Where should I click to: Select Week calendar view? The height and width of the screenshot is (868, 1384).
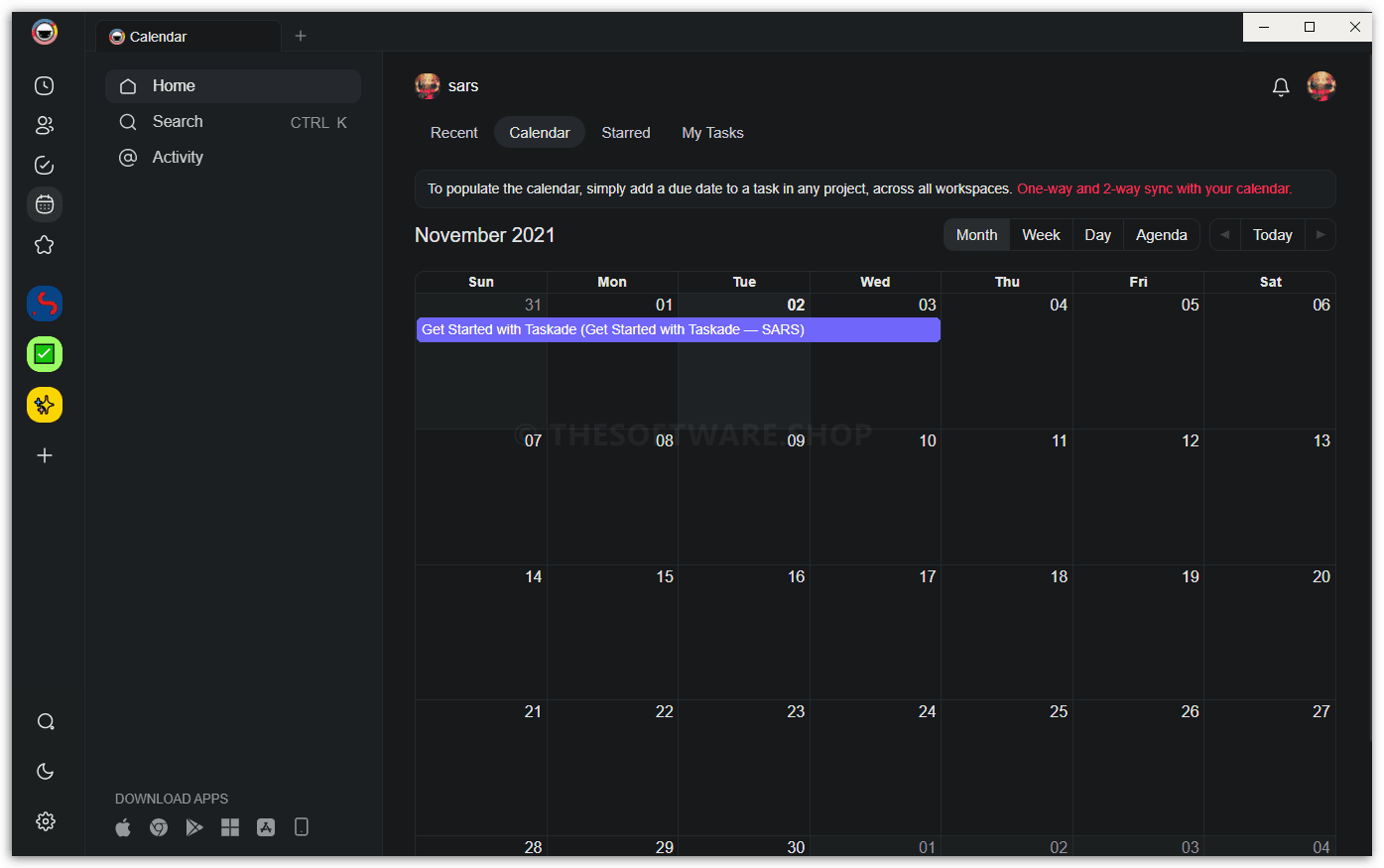click(1041, 235)
